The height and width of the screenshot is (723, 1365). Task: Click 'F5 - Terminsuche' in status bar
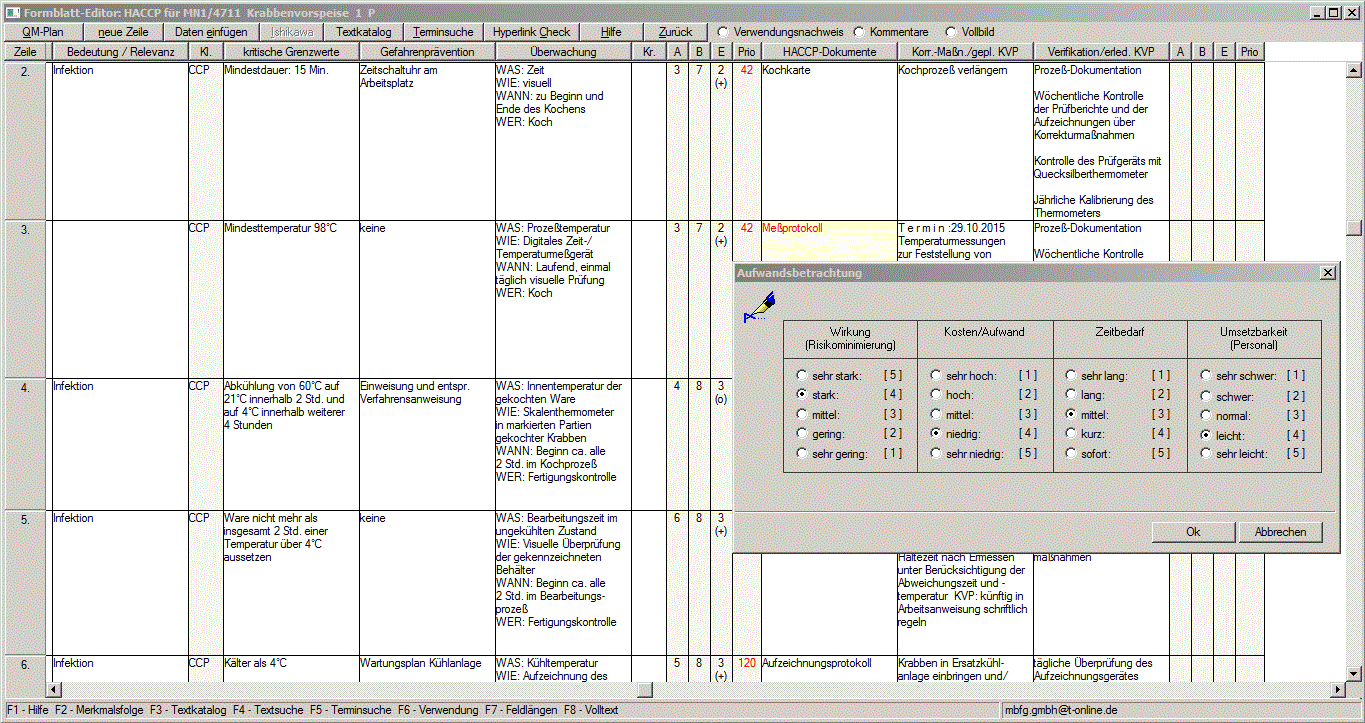click(351, 710)
